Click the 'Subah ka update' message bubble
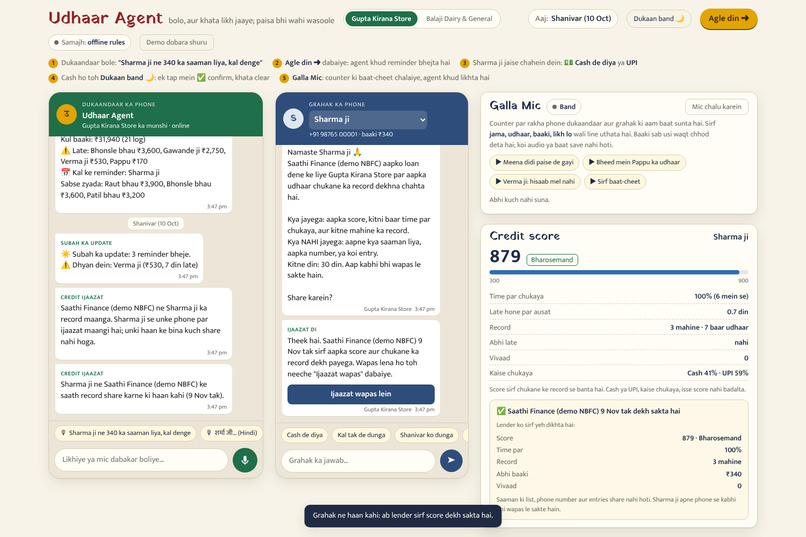The height and width of the screenshot is (537, 806). click(x=129, y=258)
